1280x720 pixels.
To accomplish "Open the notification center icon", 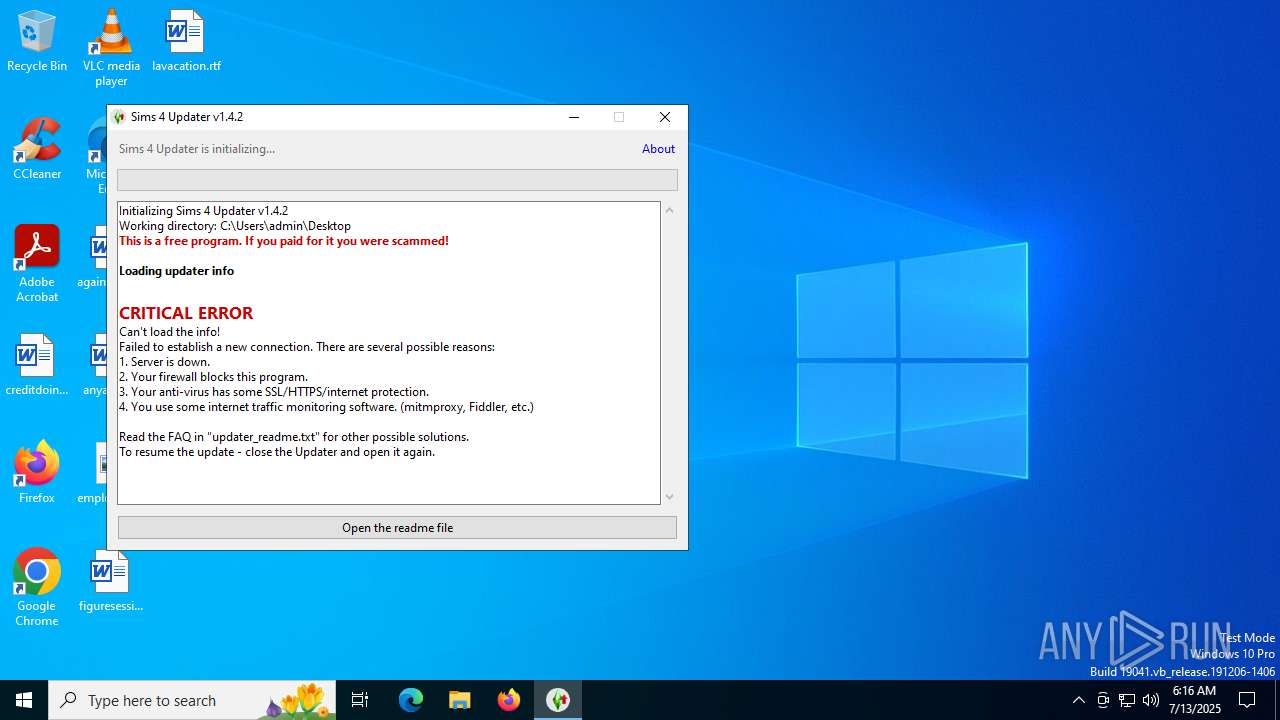I will pos(1247,700).
